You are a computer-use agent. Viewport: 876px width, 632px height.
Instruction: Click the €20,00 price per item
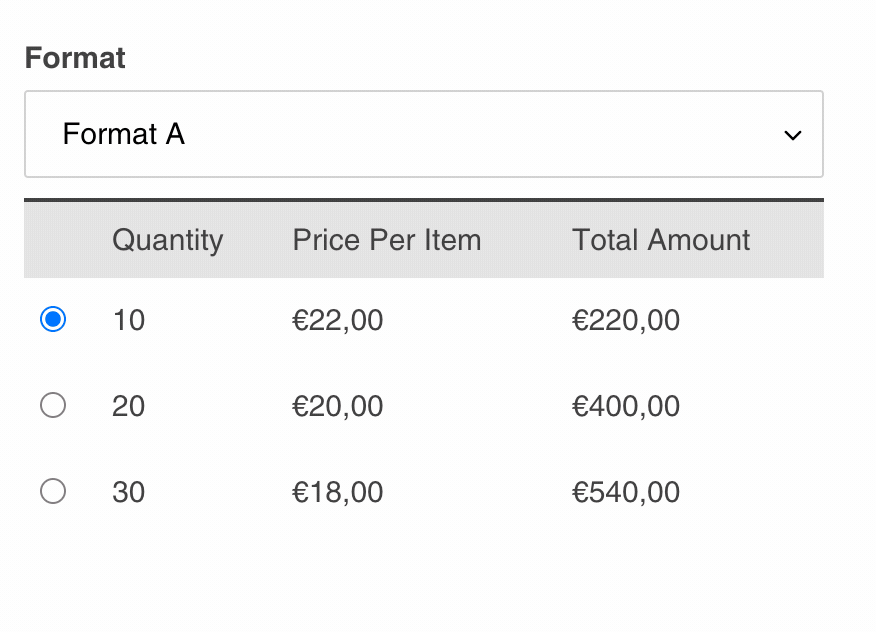coord(337,406)
